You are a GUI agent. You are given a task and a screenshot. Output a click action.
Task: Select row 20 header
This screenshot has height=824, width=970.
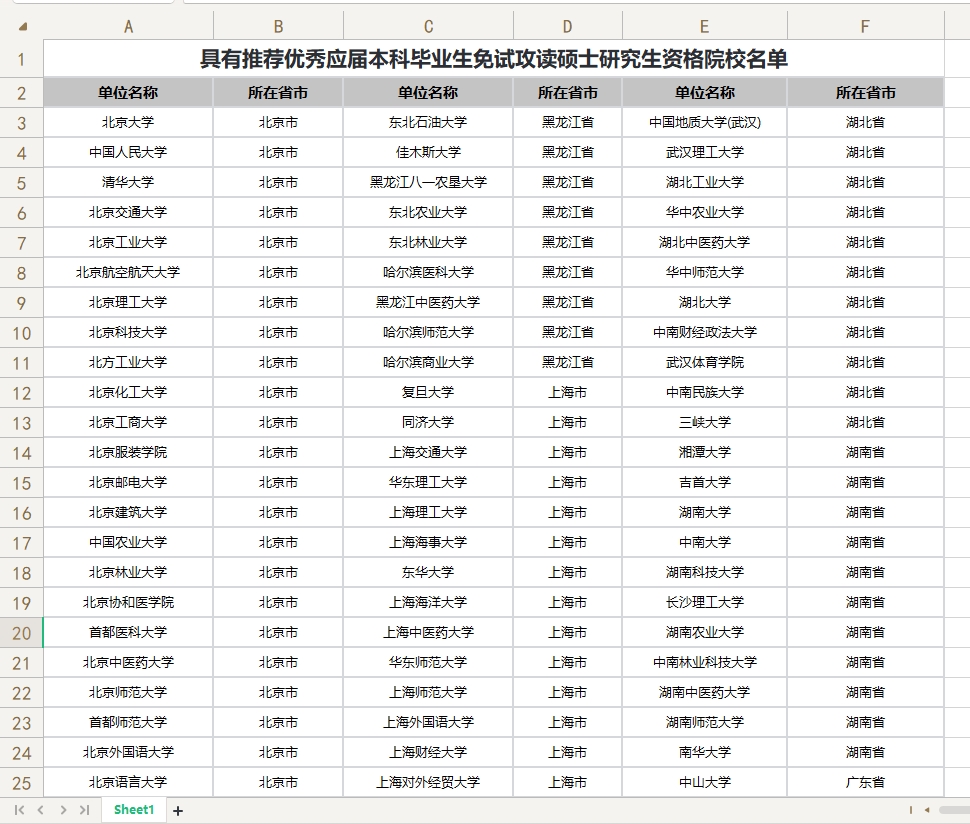click(x=21, y=633)
